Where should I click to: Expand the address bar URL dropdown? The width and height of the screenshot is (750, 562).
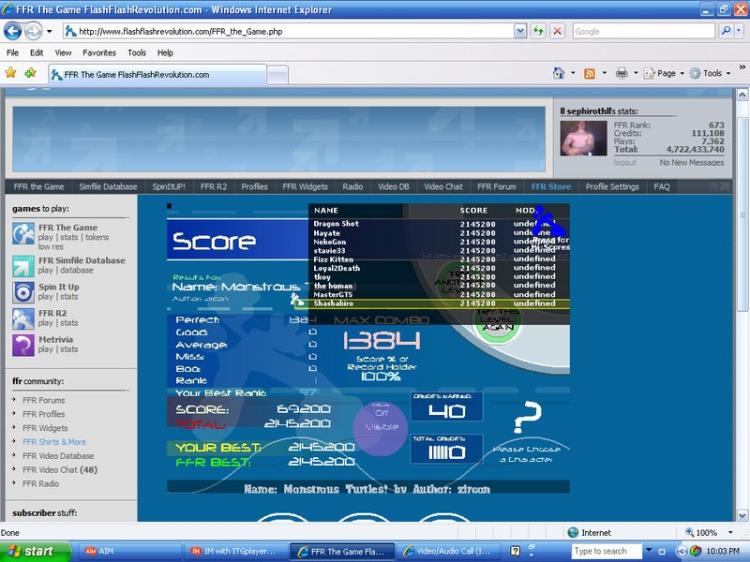520,31
